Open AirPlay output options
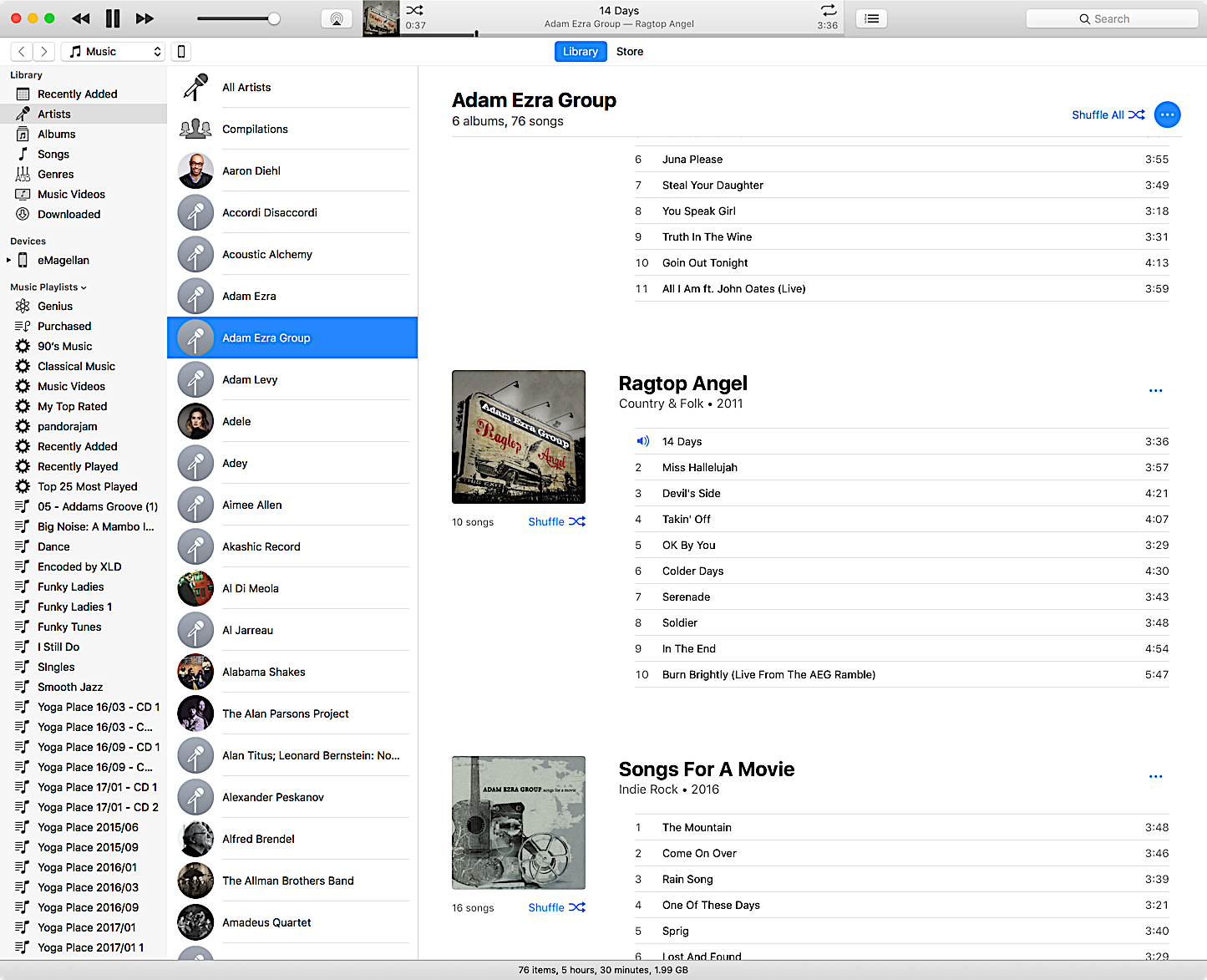 (337, 18)
